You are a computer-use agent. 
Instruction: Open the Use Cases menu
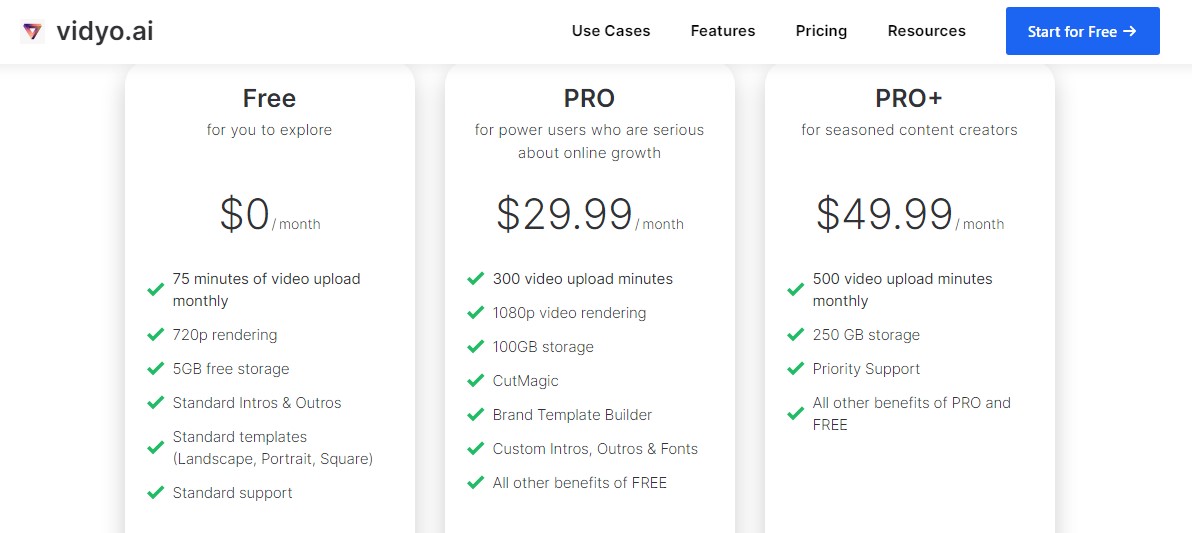(x=611, y=31)
